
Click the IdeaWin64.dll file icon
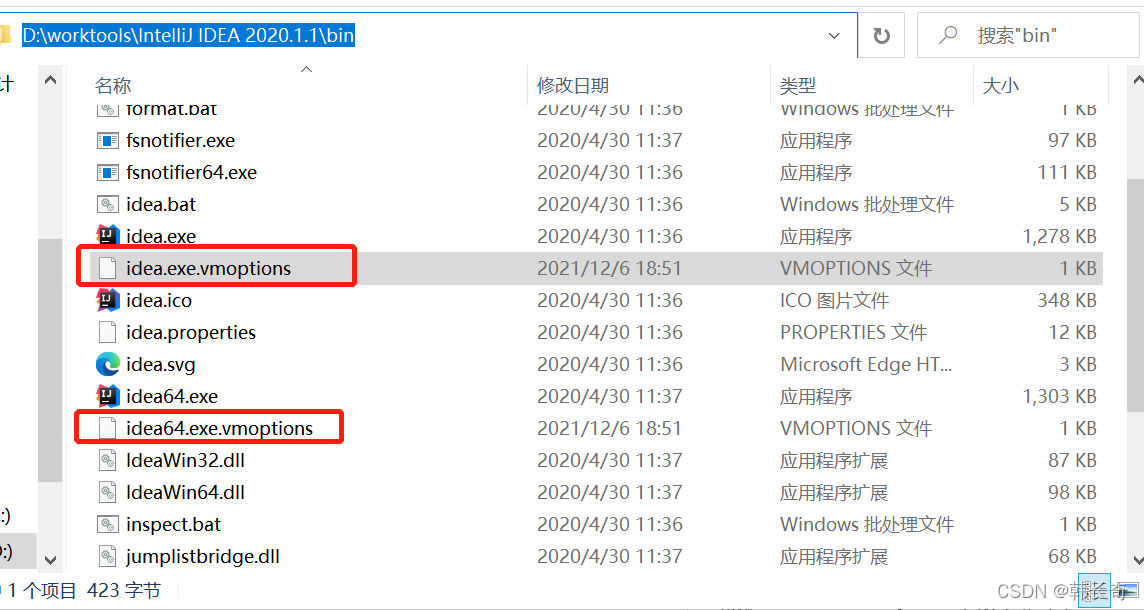coord(108,493)
